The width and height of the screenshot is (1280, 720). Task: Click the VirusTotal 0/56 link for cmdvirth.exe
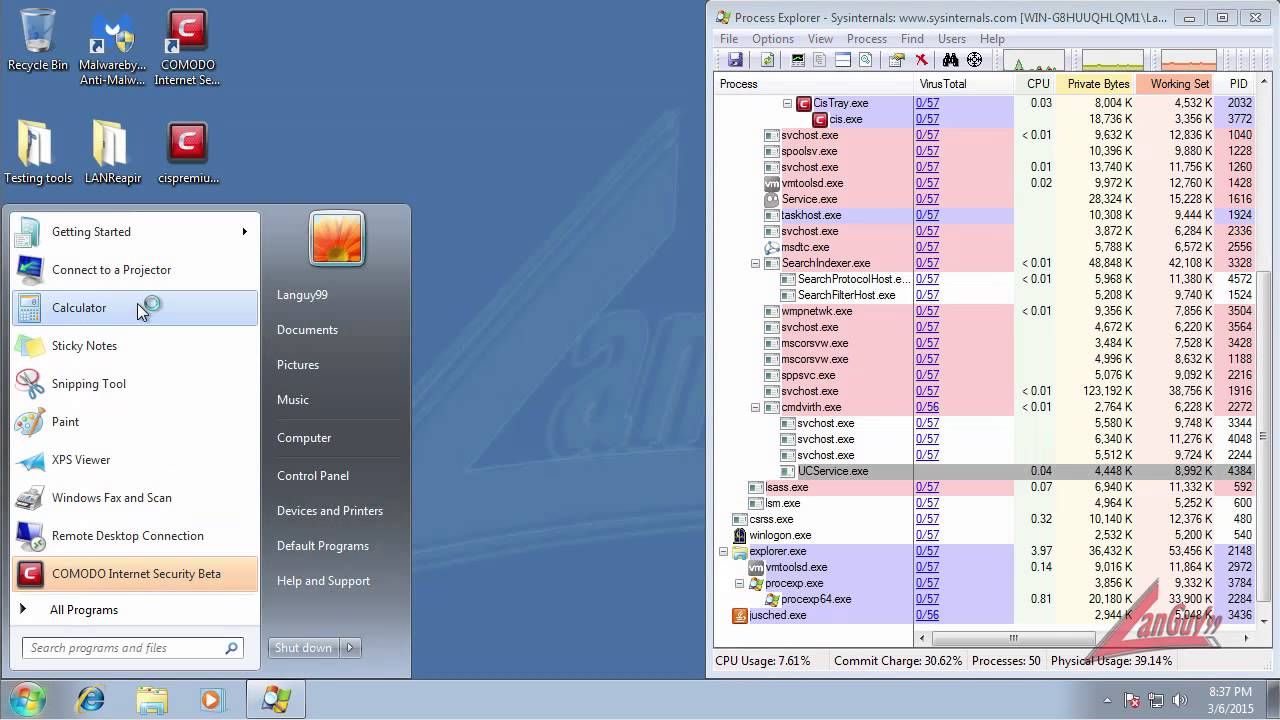tap(927, 407)
